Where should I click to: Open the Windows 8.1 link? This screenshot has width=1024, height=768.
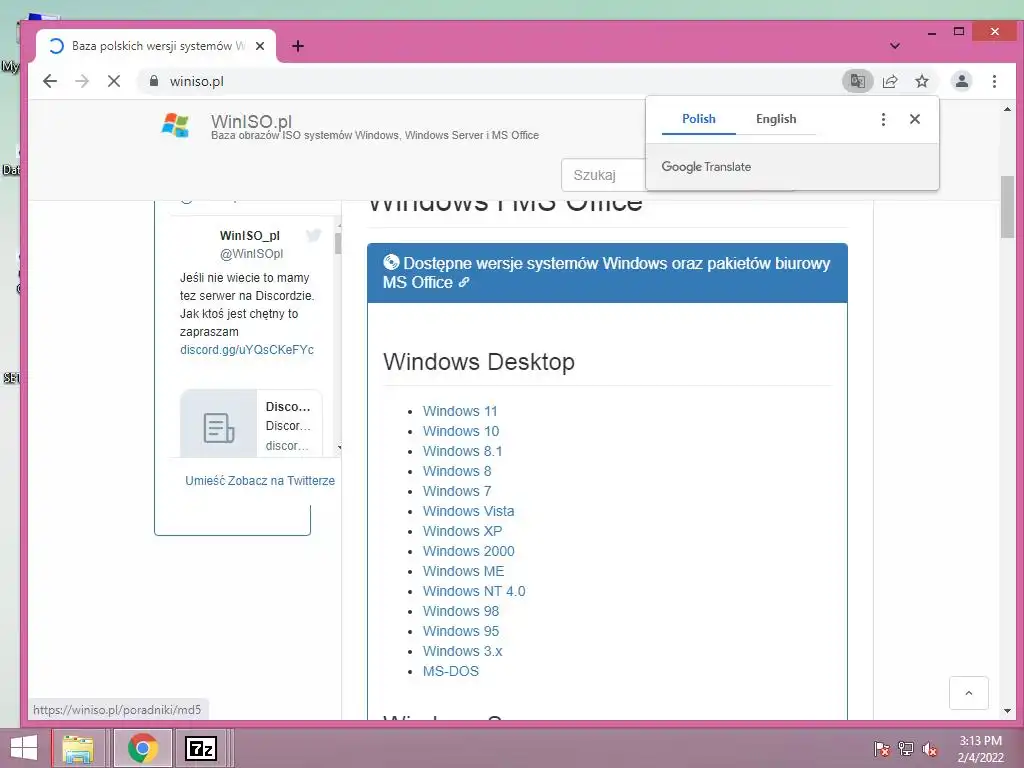pyautogui.click(x=462, y=451)
